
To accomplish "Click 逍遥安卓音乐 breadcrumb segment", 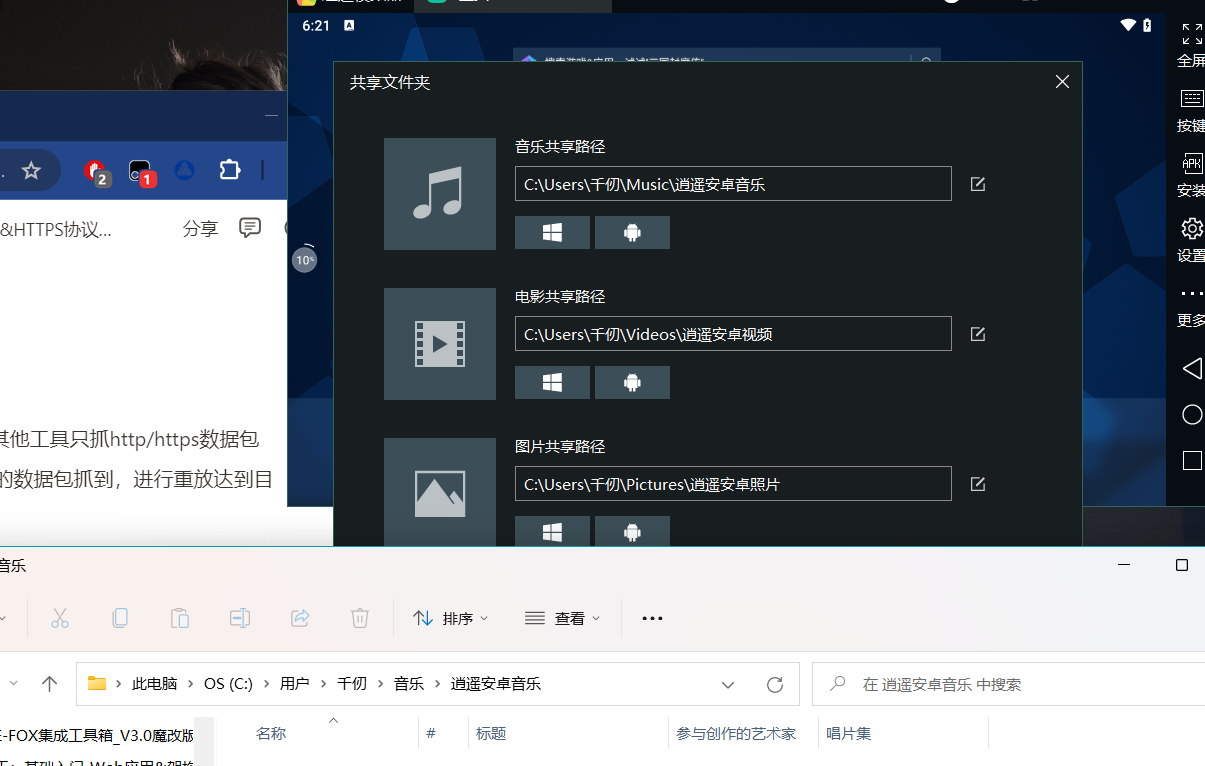I will click(496, 684).
